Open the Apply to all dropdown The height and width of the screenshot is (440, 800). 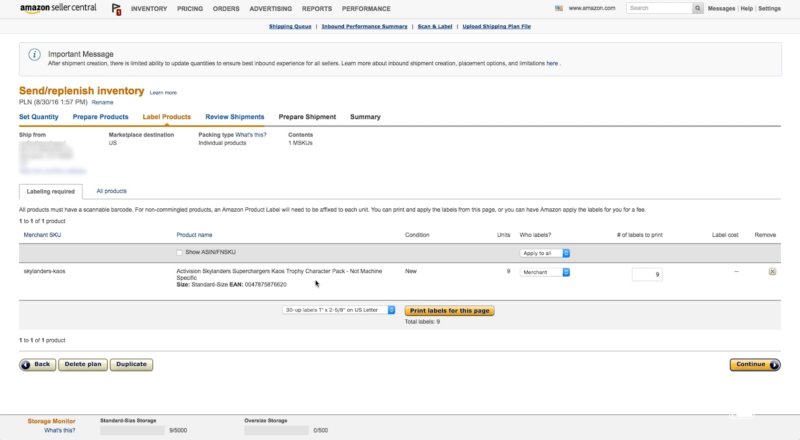(x=544, y=253)
